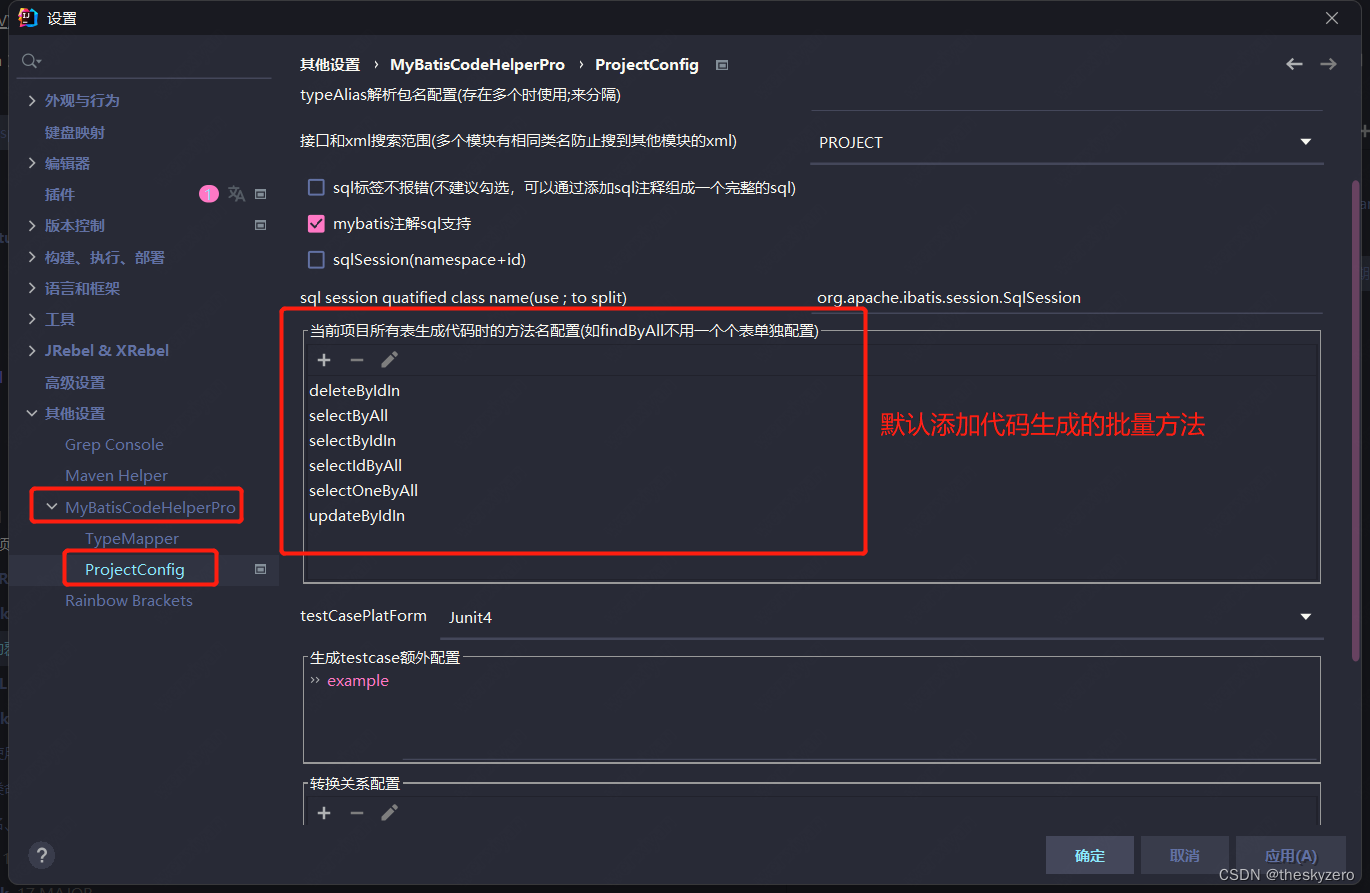Open the testCasePlatForm Junit4 dropdown
This screenshot has height=893, width=1370.
click(881, 617)
